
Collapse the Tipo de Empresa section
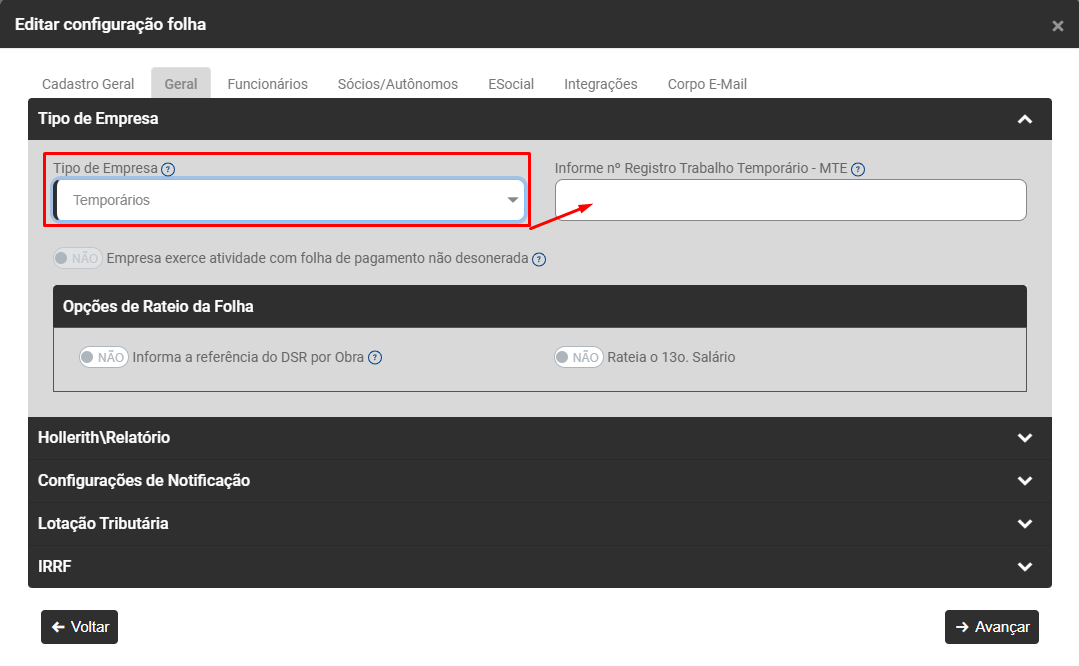1024,119
